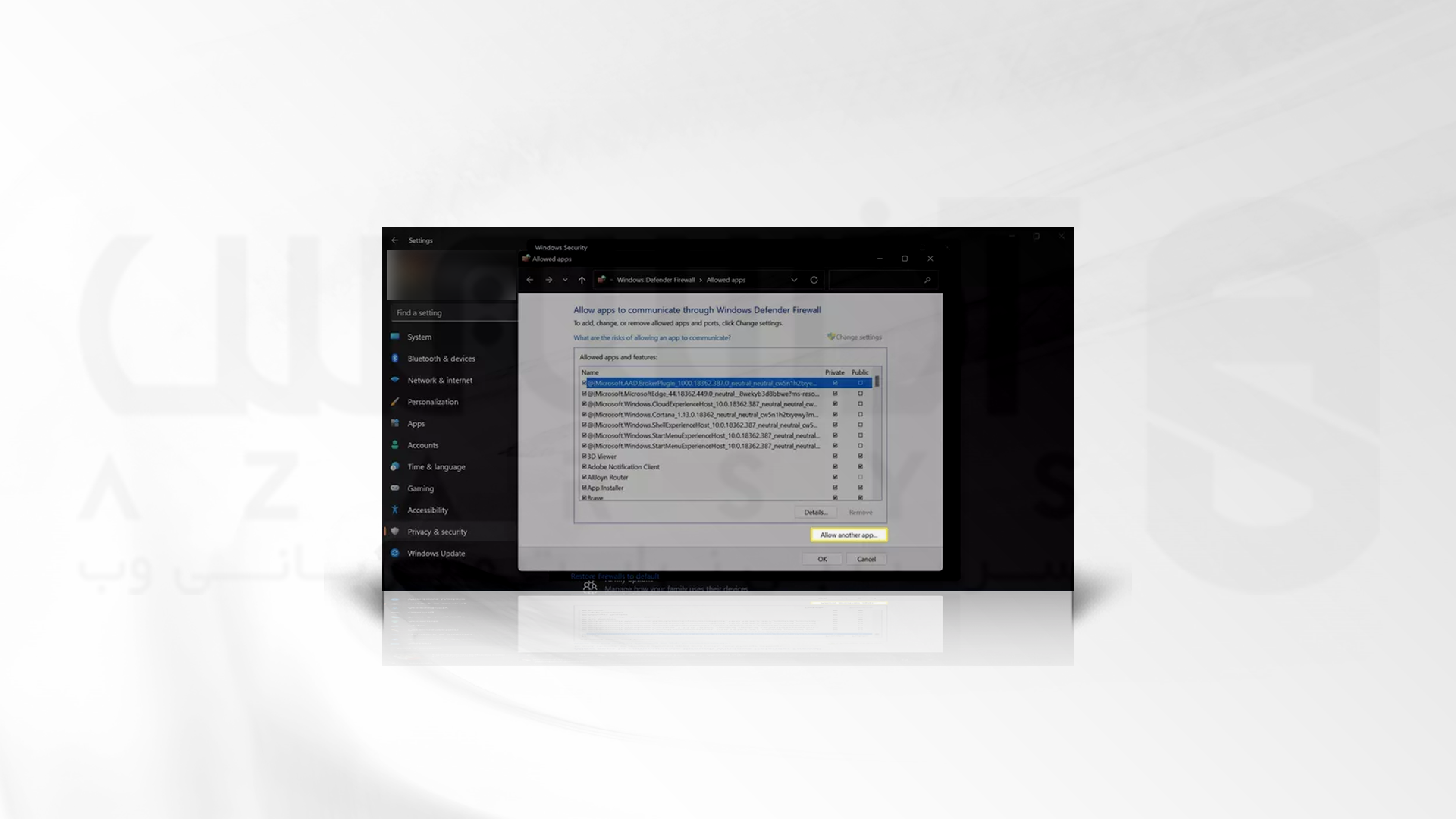Enable Public checkbox for Adobe Notification Client

pos(859,466)
